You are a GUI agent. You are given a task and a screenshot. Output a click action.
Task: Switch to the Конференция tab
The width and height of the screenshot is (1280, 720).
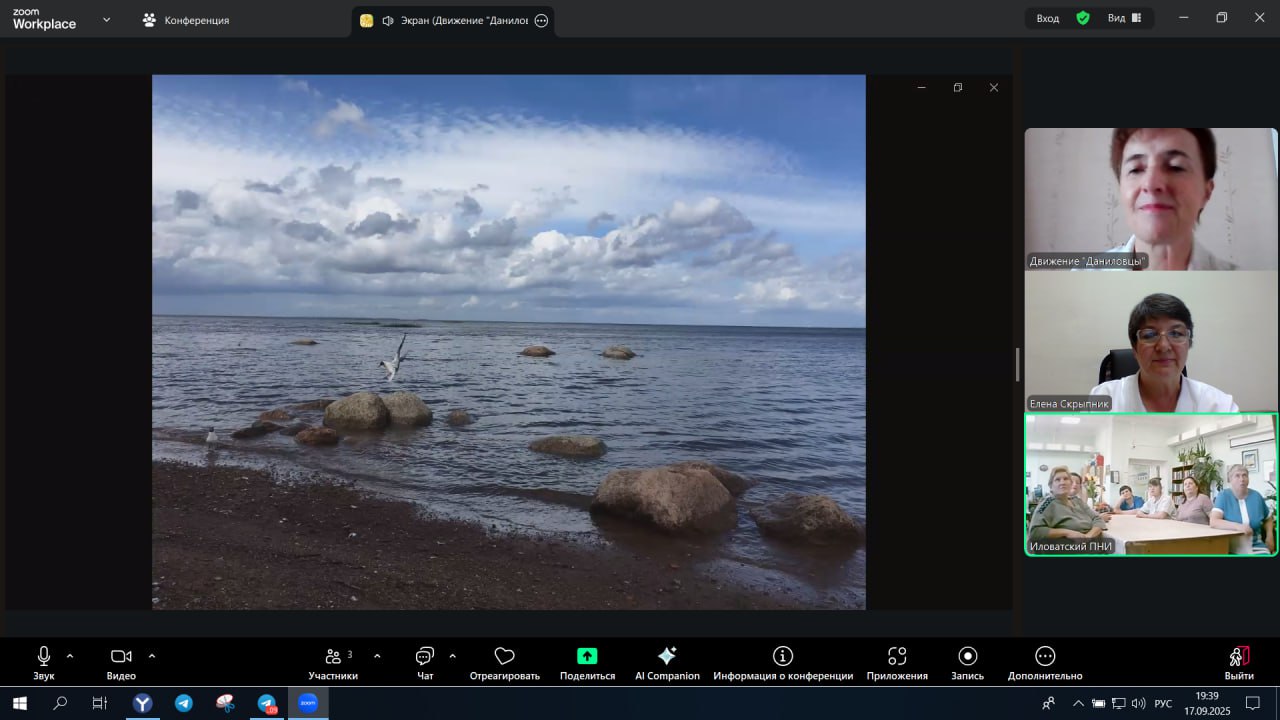[x=186, y=20]
